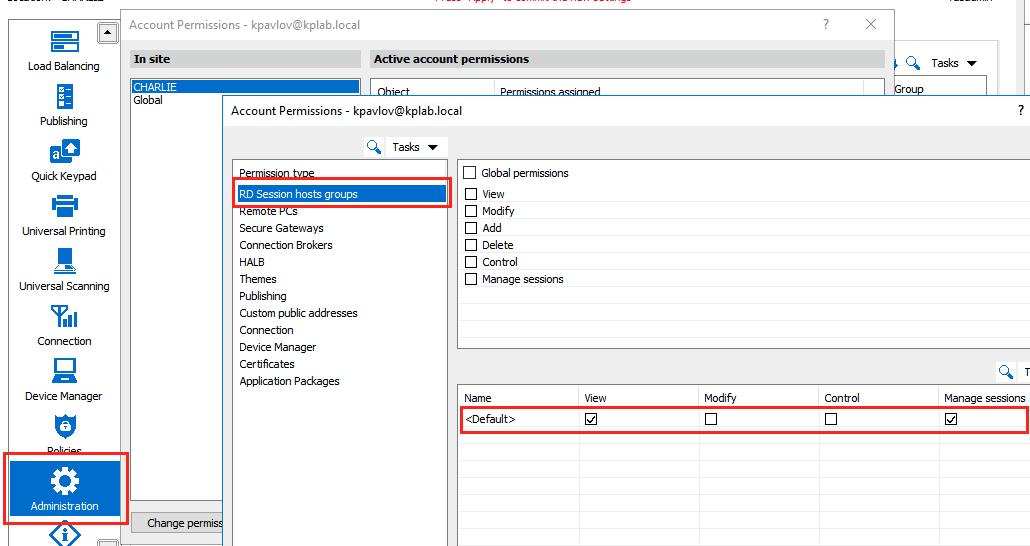Image resolution: width=1030 pixels, height=546 pixels.
Task: Open Tasks dropdown in background window
Action: coord(952,63)
